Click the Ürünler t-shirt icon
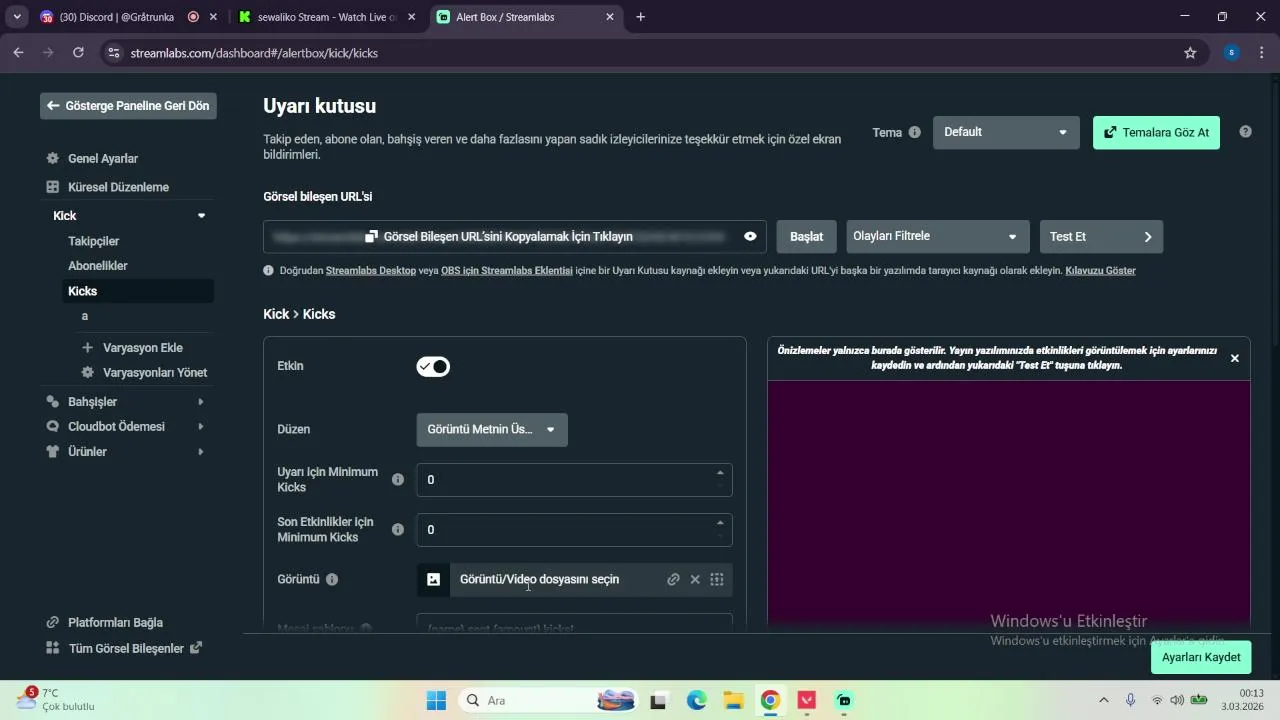This screenshot has height=720, width=1280. click(x=53, y=452)
